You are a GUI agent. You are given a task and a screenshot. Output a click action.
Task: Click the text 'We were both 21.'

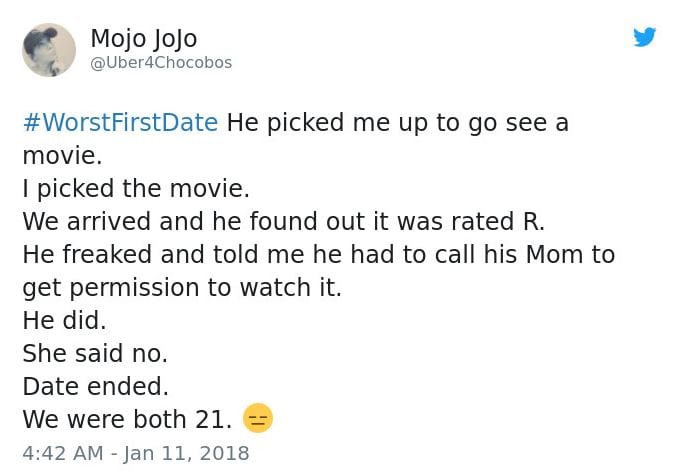tap(127, 419)
